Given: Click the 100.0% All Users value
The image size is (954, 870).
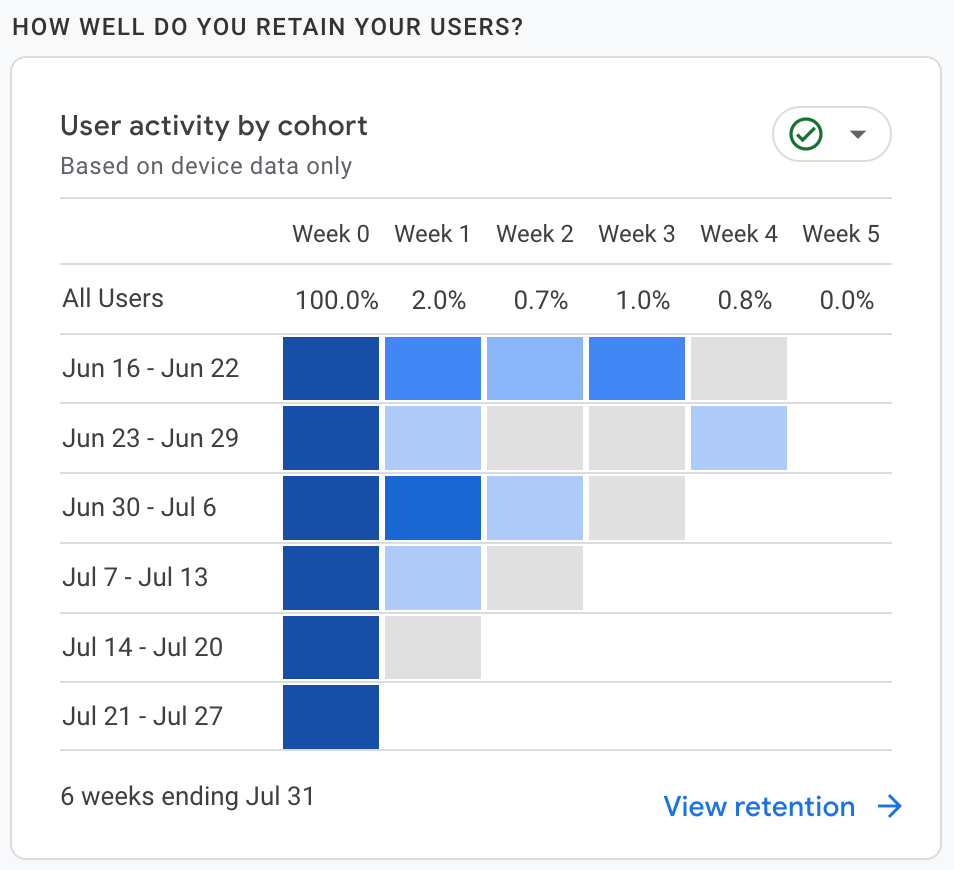Looking at the screenshot, I should click(337, 300).
